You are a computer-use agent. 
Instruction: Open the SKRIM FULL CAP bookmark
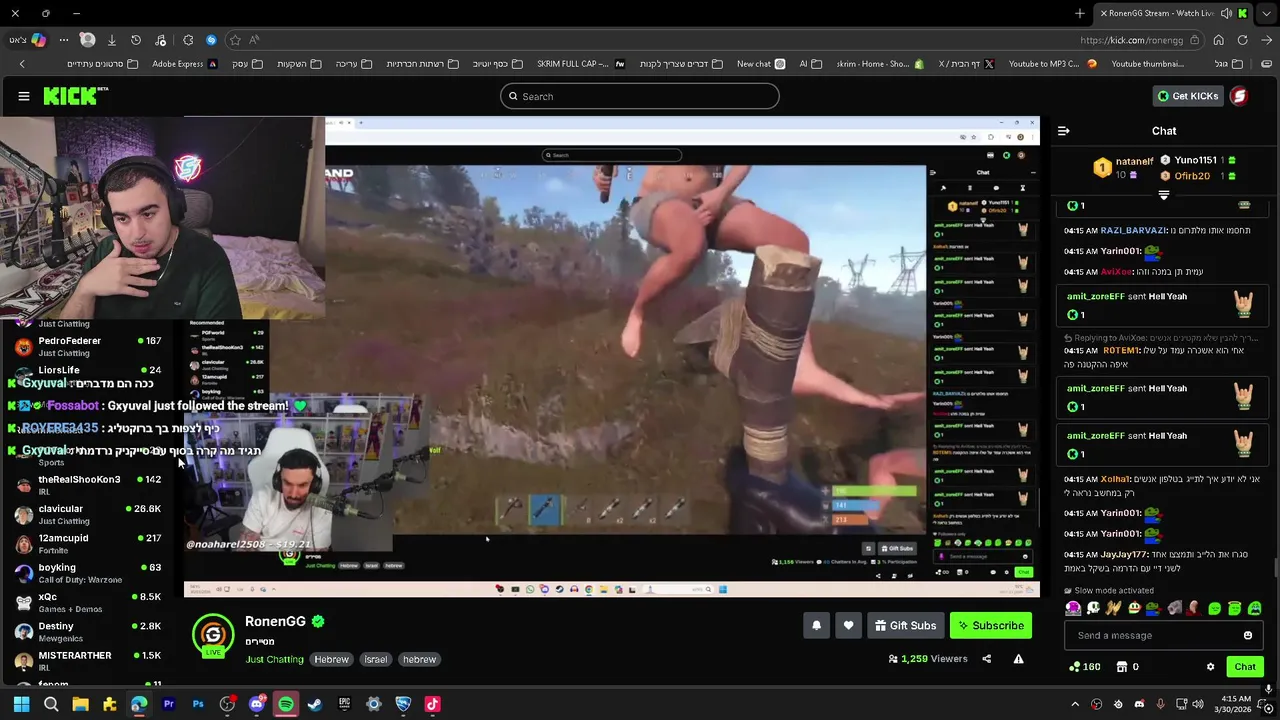coord(581,64)
